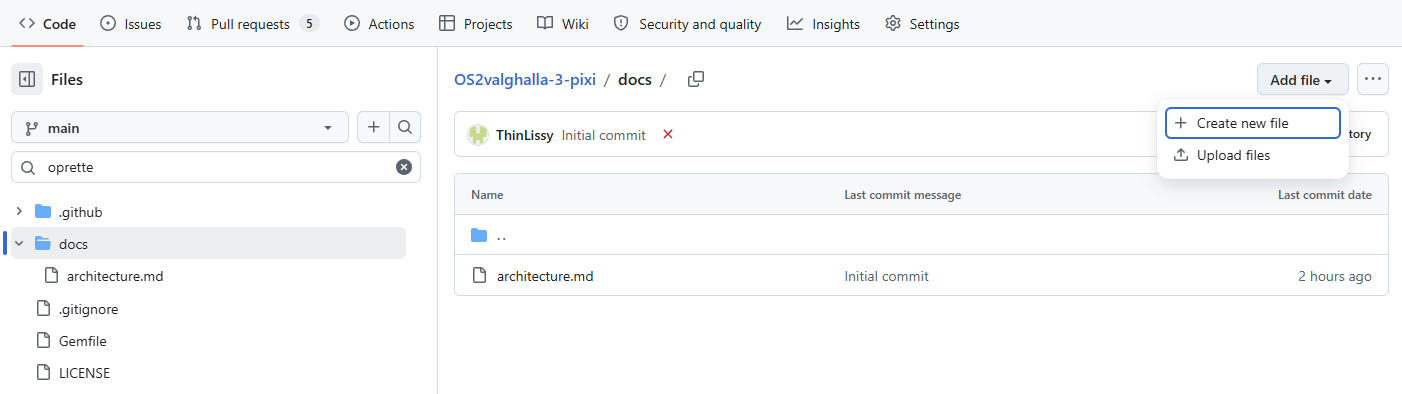The height and width of the screenshot is (394, 1402).
Task: Click the pull requests count badge 5
Action: pos(309,24)
